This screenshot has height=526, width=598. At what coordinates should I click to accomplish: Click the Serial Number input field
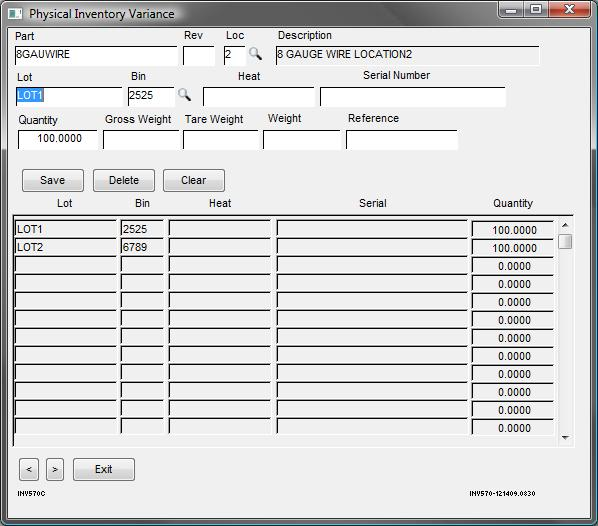coord(413,97)
